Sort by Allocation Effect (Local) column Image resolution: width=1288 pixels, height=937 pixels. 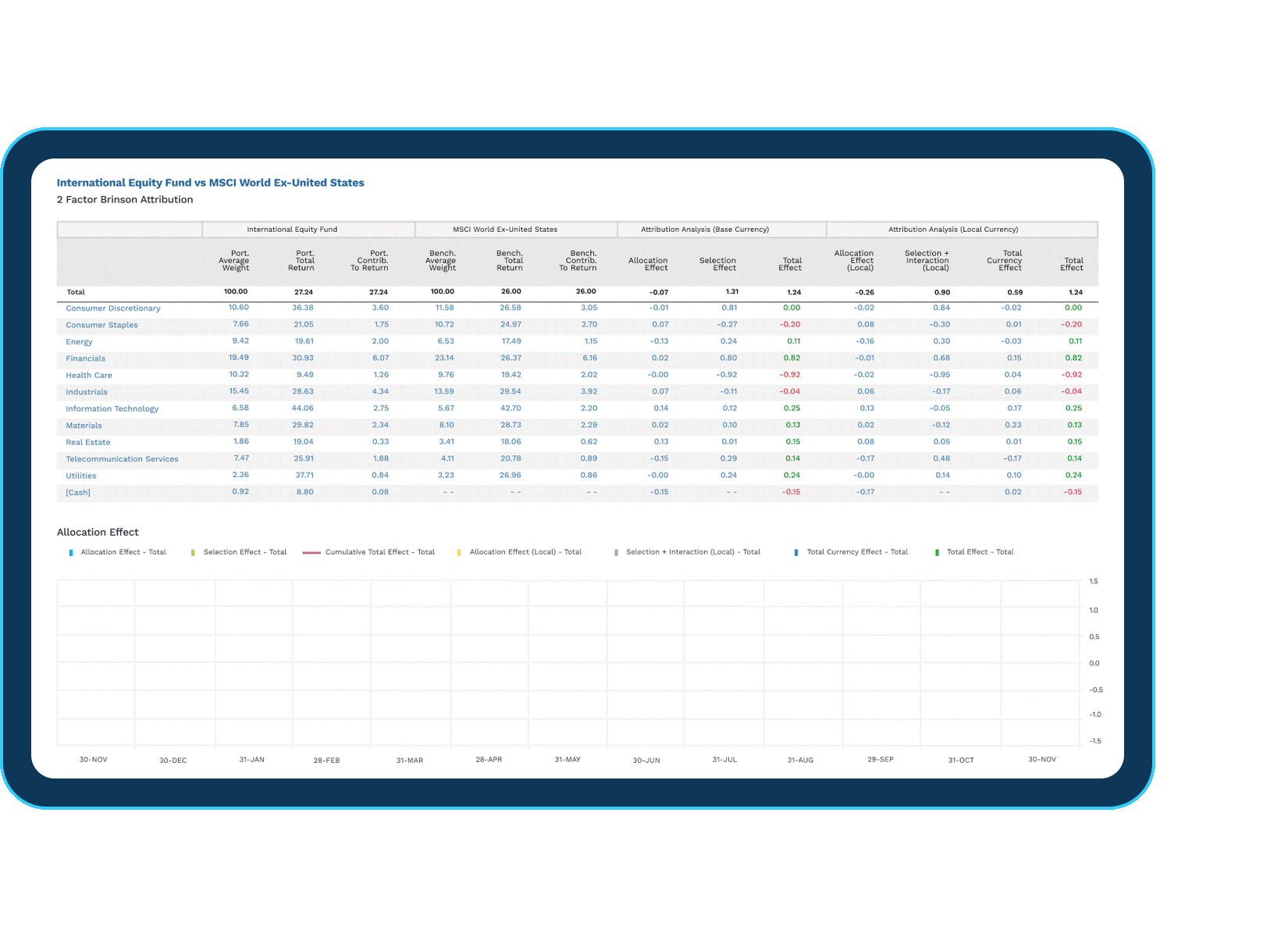[854, 261]
